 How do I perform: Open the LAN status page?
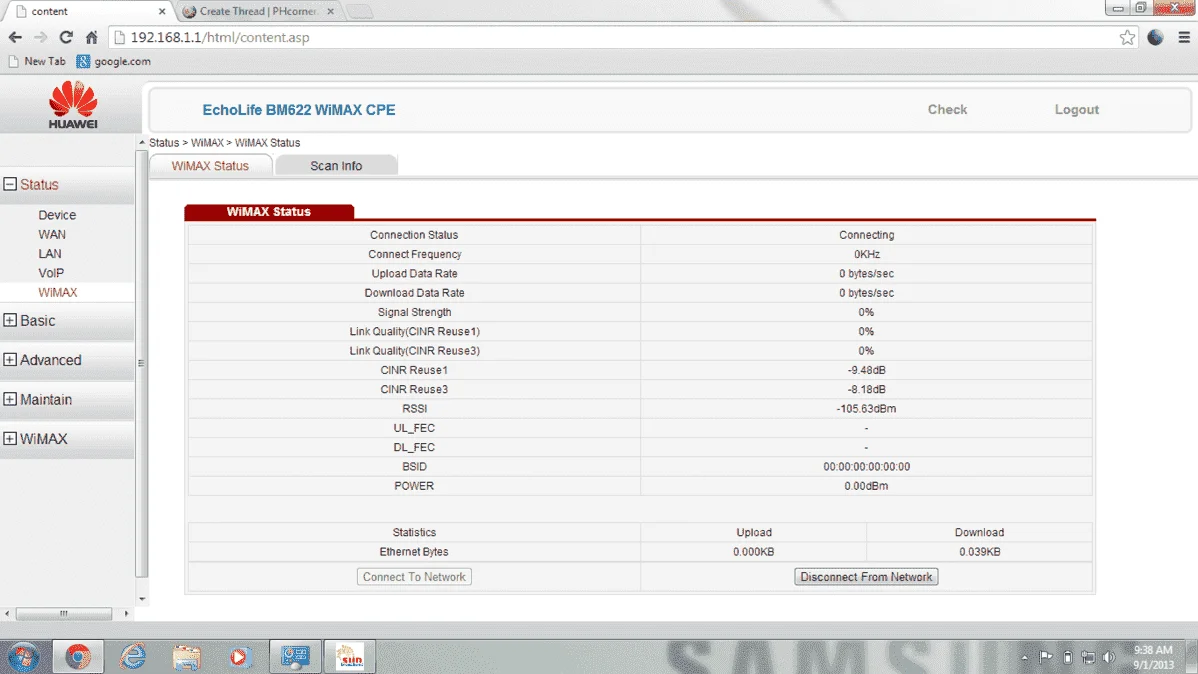(50, 253)
